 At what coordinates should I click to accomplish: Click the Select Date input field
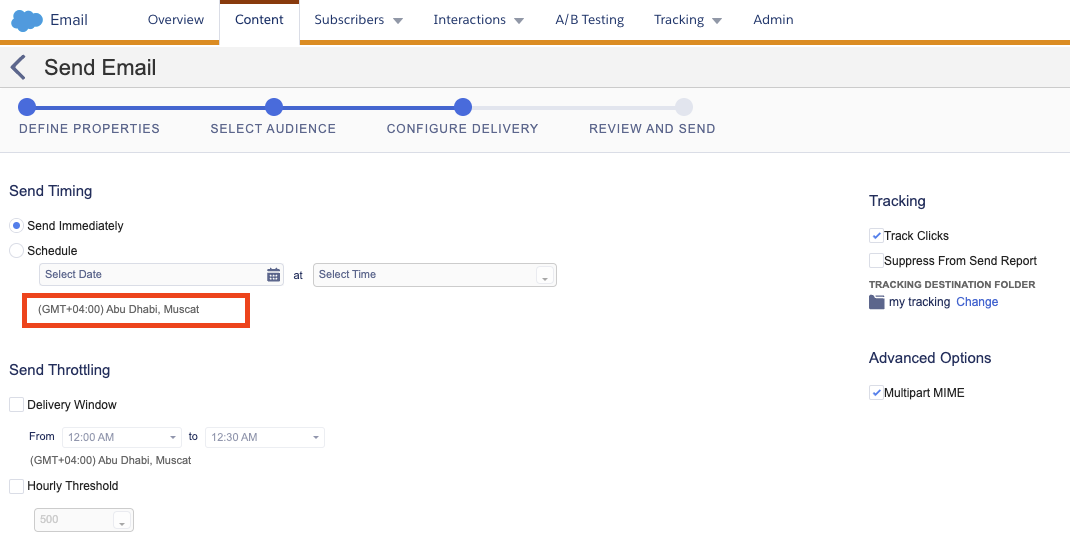[x=161, y=274]
